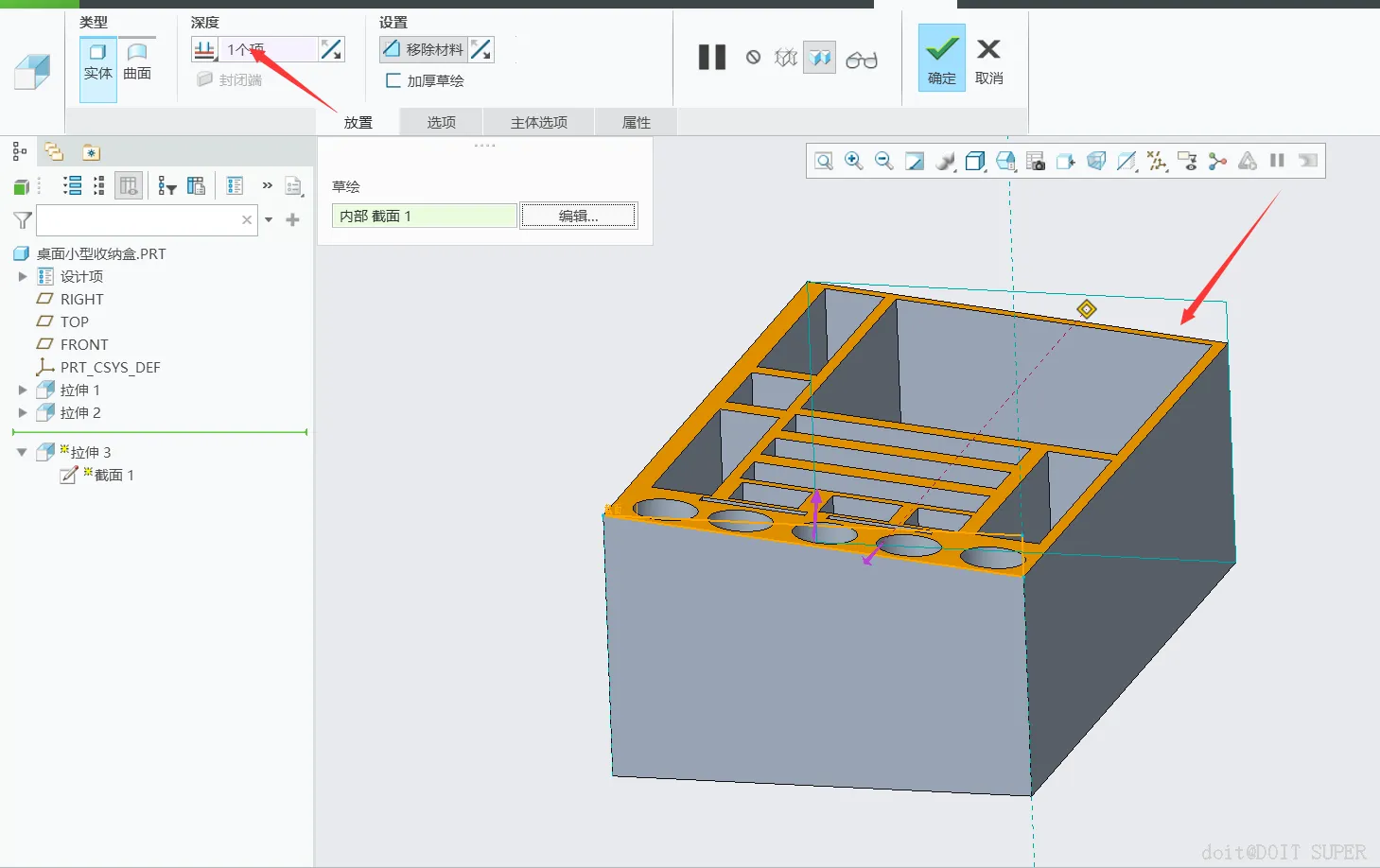
Task: Toggle the 移除材料 remove material button
Action: pos(423,49)
